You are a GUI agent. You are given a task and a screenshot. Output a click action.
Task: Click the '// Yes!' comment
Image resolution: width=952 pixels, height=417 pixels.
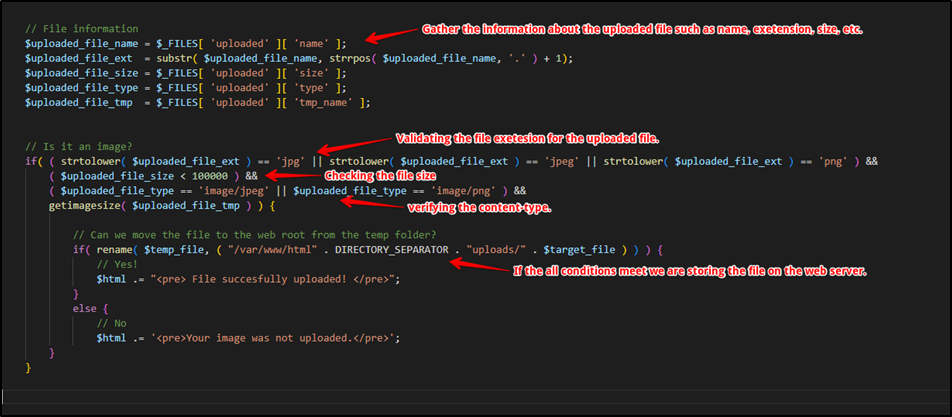pyautogui.click(x=117, y=264)
